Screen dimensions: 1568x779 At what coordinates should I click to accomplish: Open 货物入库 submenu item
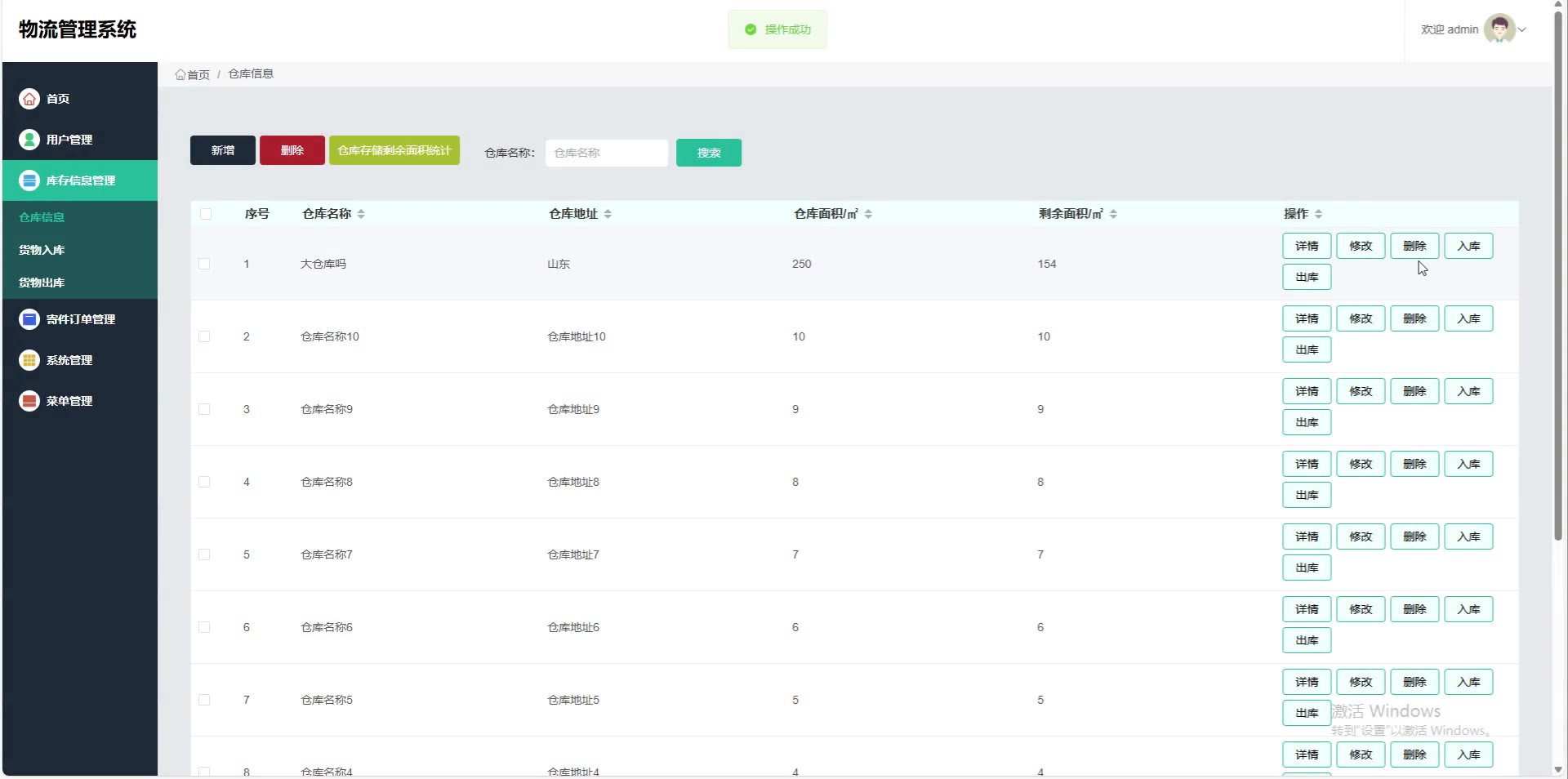[42, 250]
